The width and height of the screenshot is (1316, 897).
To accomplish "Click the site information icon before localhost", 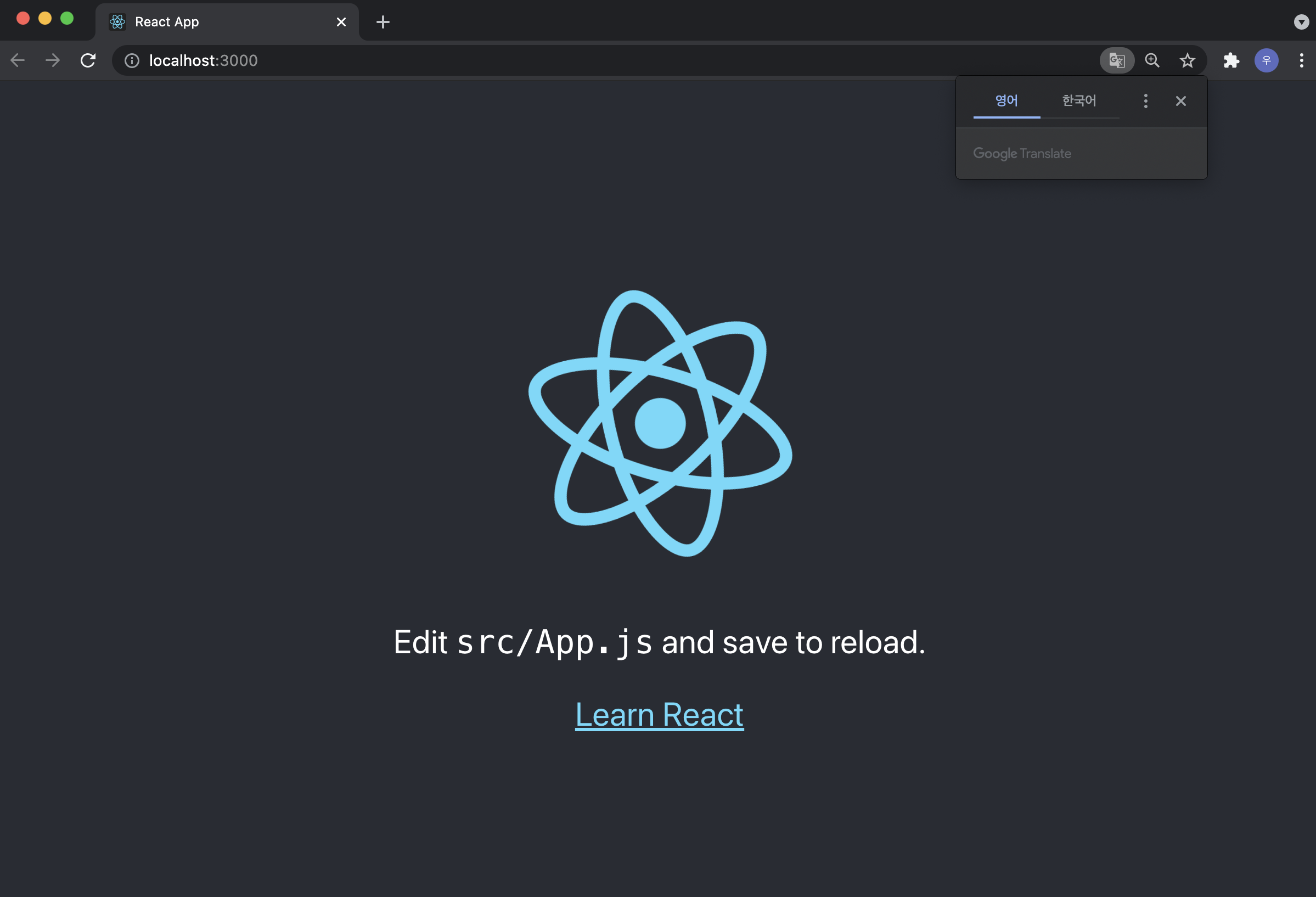I will (132, 60).
